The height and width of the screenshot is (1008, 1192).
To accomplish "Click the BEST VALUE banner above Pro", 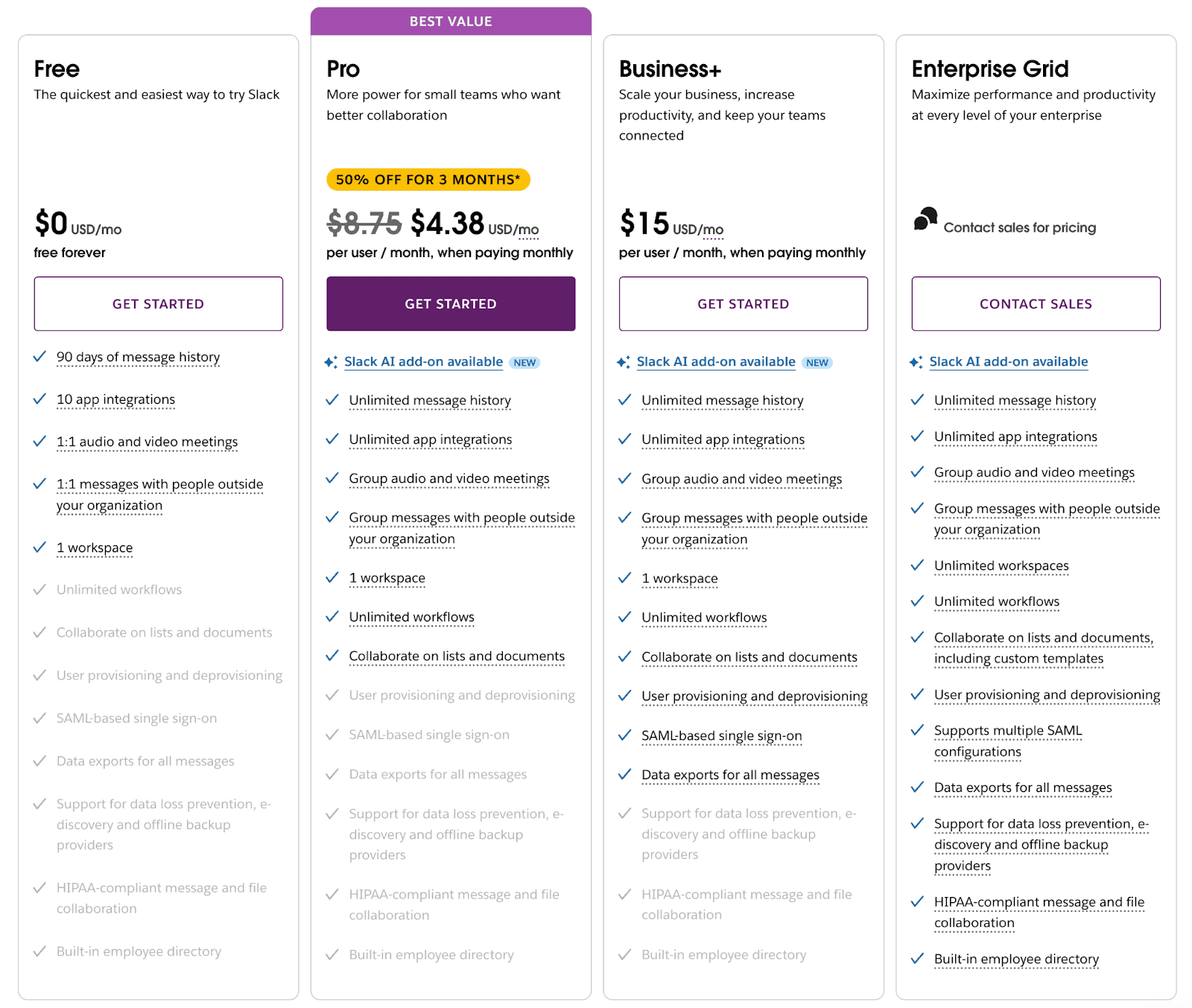I will [x=451, y=21].
